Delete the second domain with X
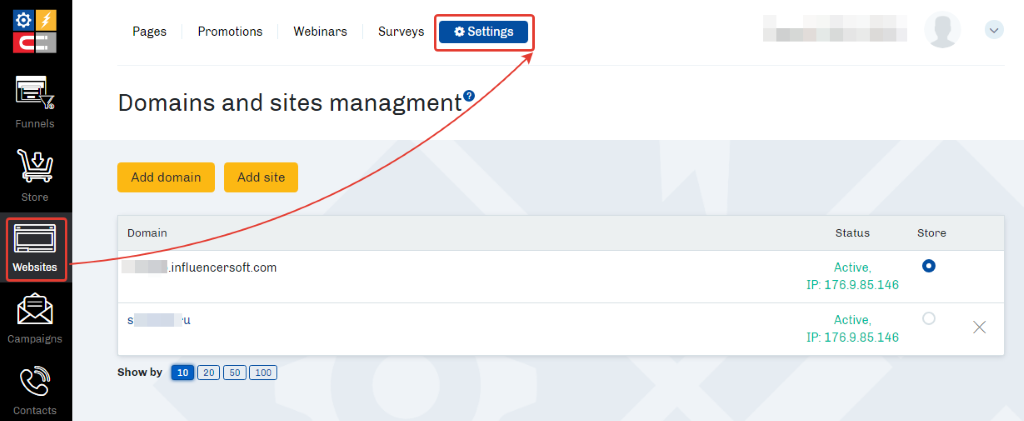Image resolution: width=1024 pixels, height=421 pixels. [x=979, y=327]
